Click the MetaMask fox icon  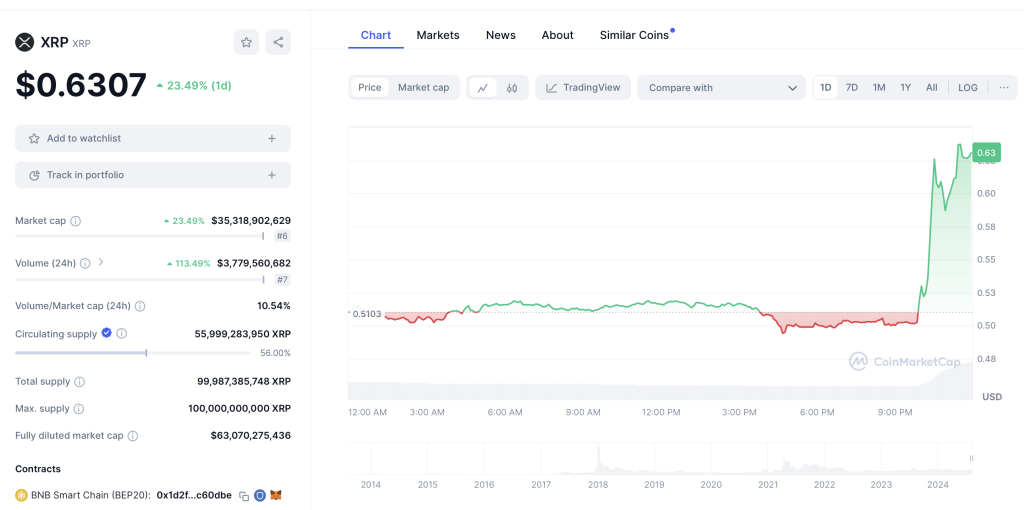coord(276,495)
